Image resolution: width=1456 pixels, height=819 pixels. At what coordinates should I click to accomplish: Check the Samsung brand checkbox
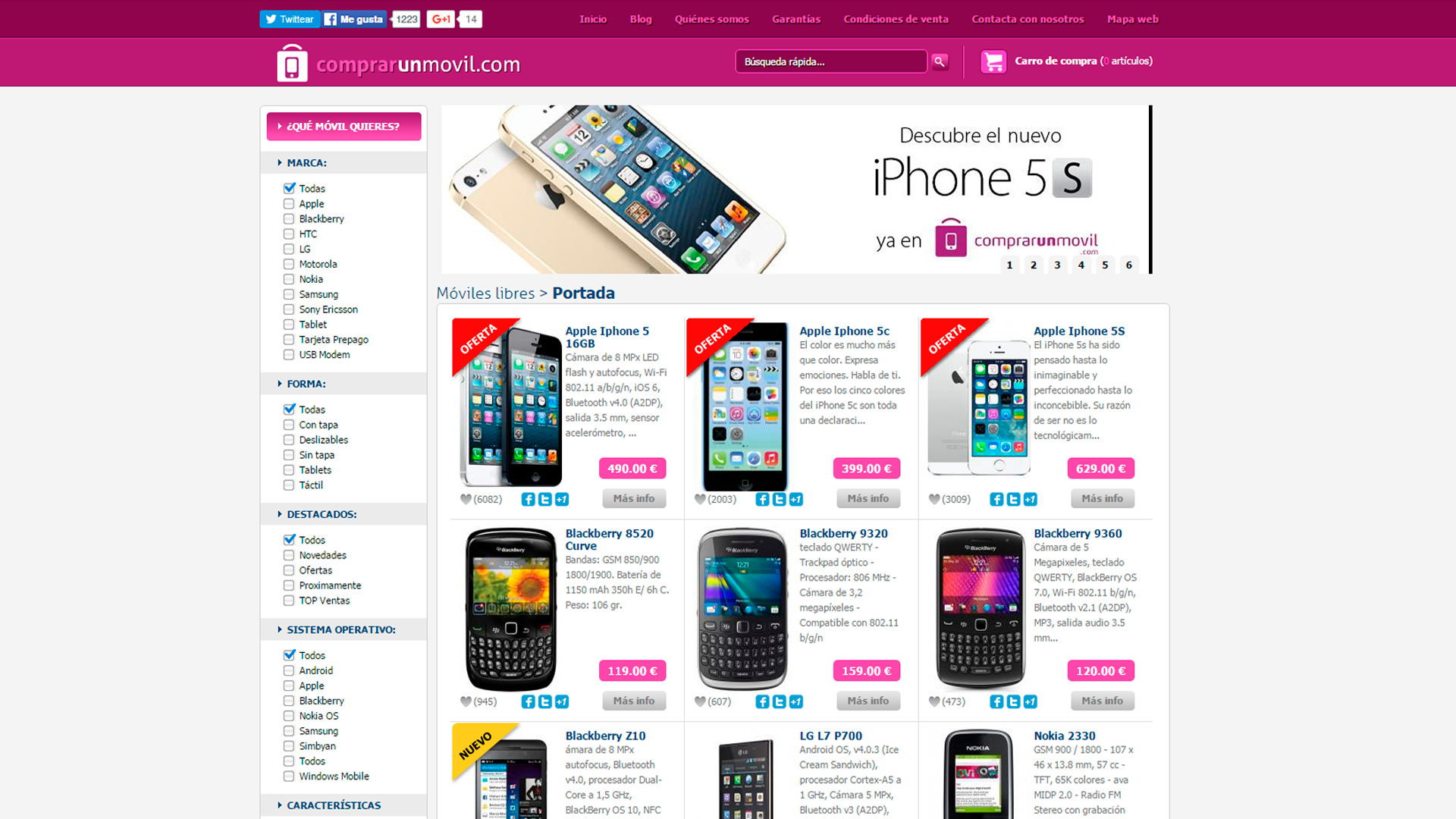pyautogui.click(x=289, y=294)
